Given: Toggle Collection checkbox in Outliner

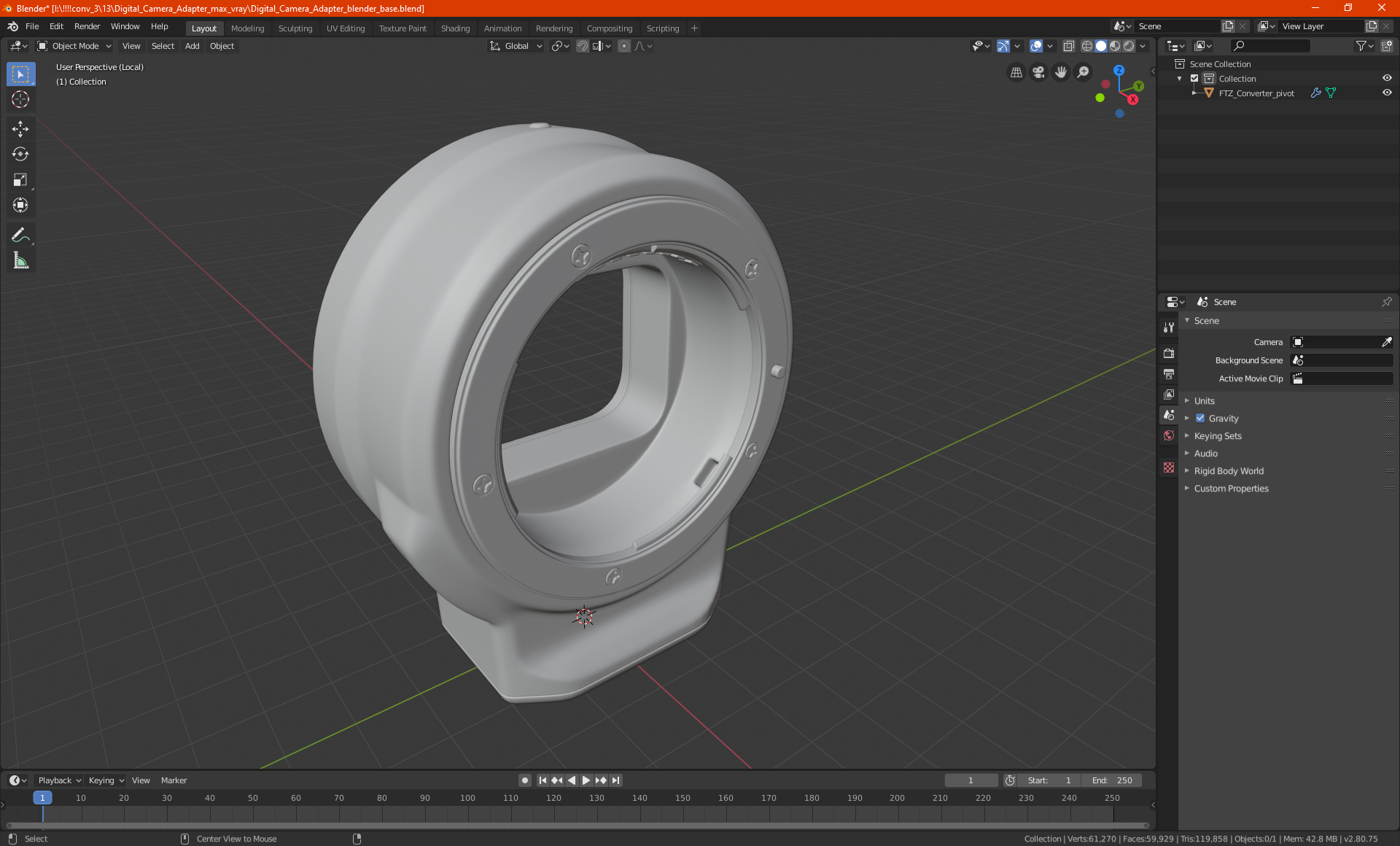Looking at the screenshot, I should click(1194, 79).
